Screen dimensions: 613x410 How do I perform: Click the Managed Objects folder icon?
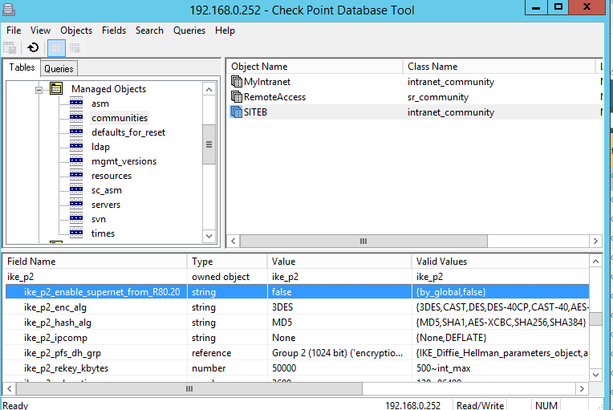point(57,89)
